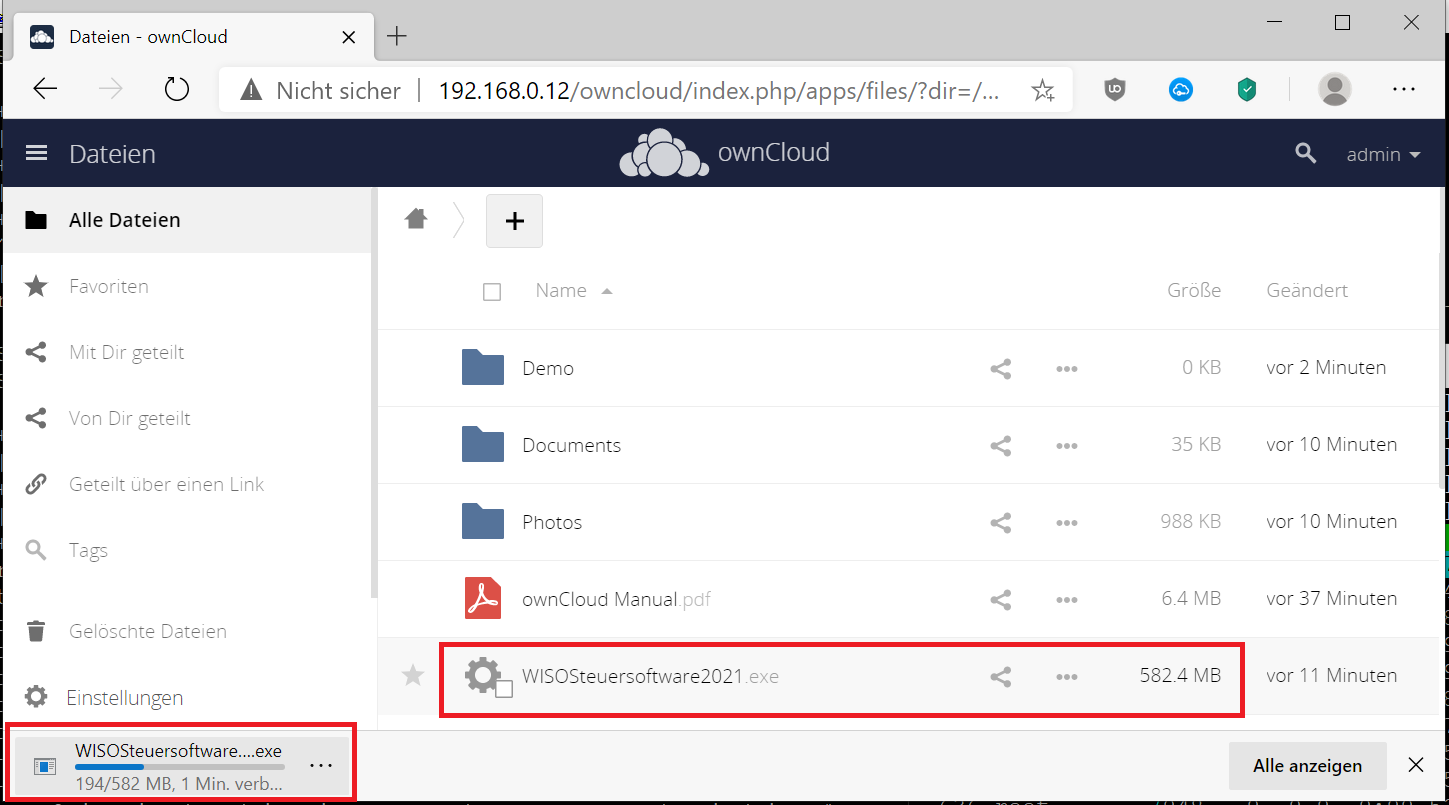Close the Dateien - ownCloud tab
Screen dimensions: 1449x805
[348, 37]
